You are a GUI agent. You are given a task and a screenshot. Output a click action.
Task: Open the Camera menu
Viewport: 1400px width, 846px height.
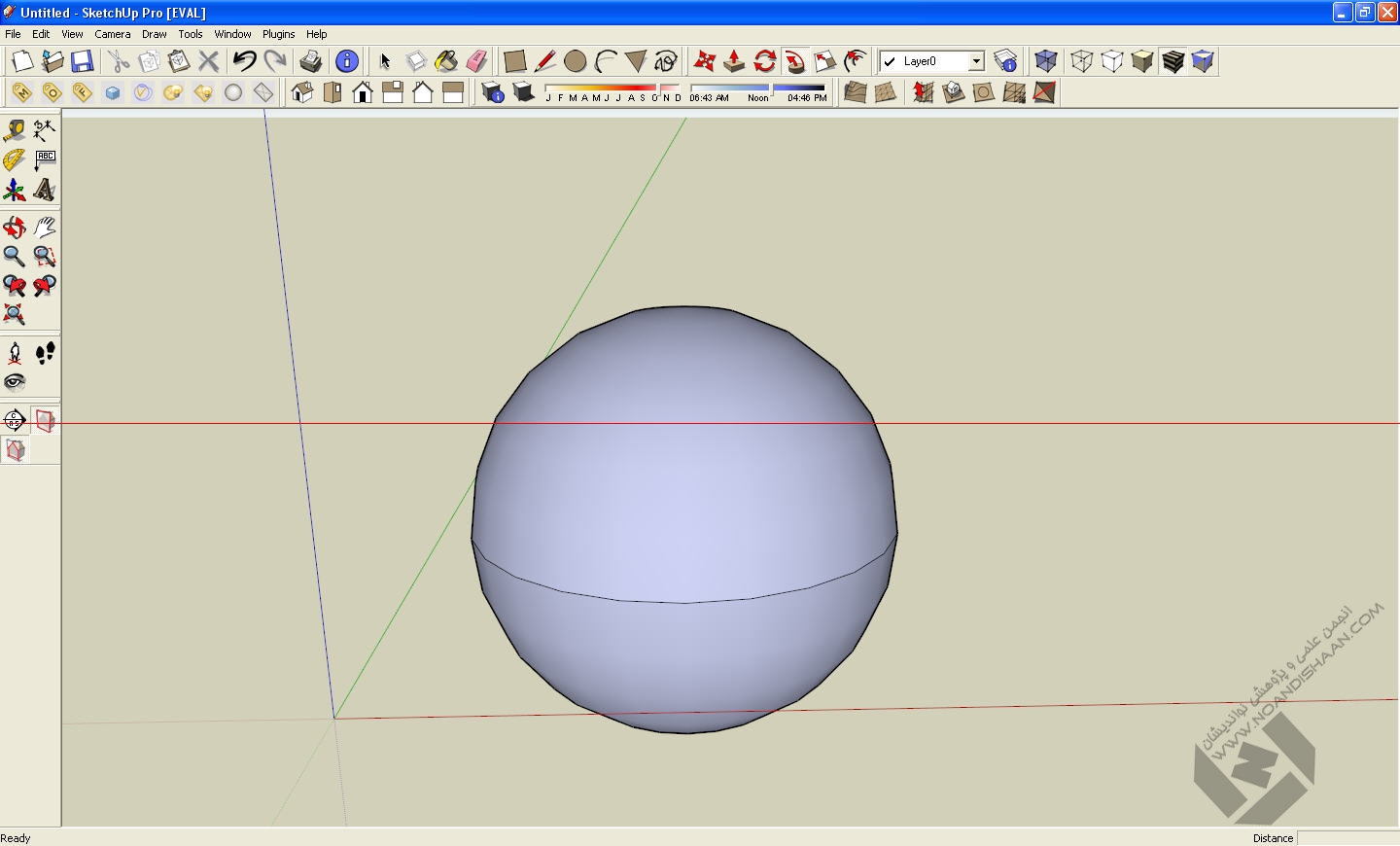coord(113,34)
